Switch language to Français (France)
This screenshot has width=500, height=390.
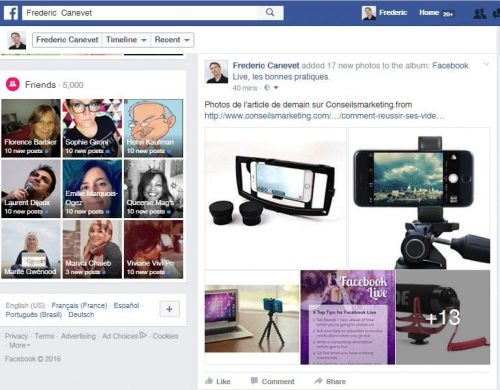79,305
